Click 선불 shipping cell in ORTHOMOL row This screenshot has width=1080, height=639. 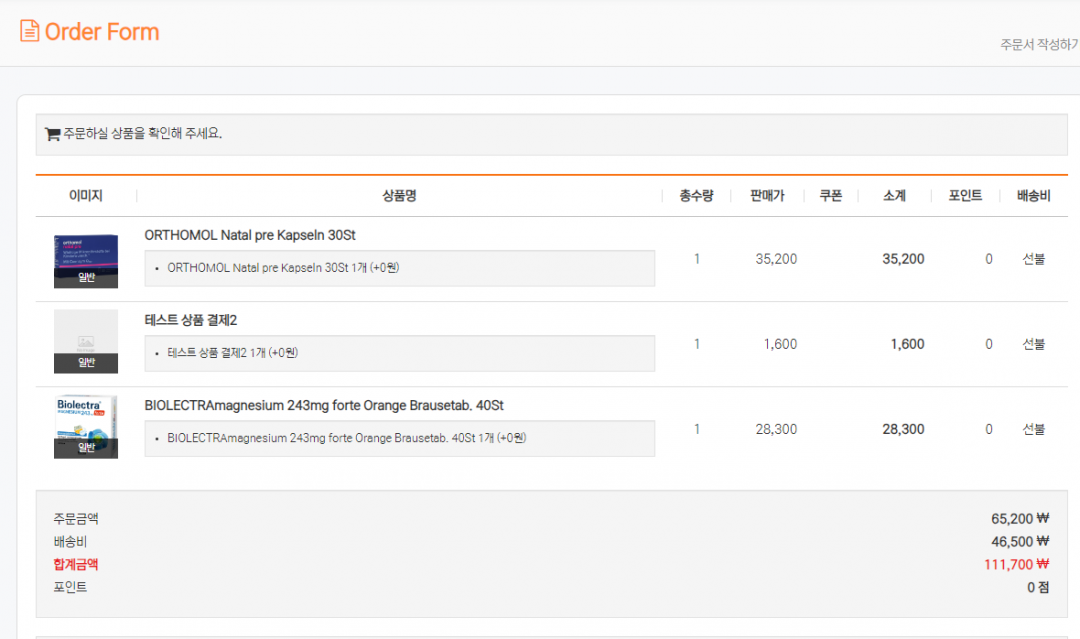[x=1034, y=259]
